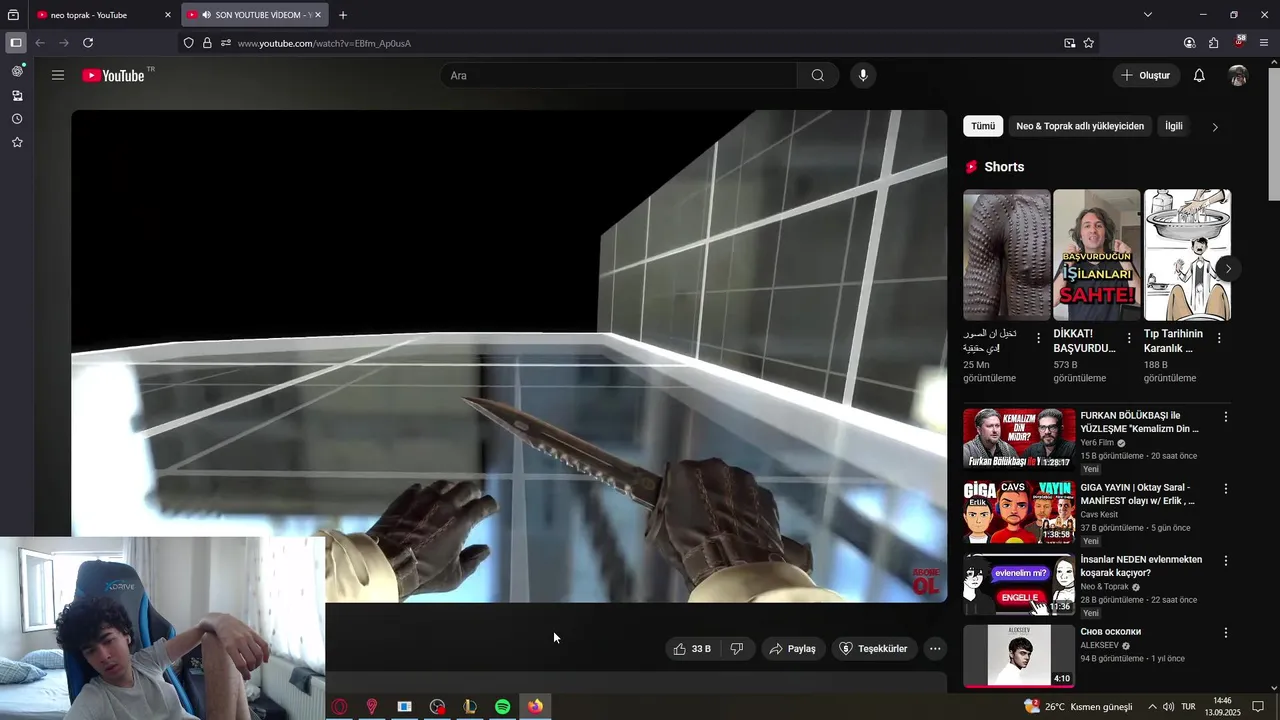Mute the playing tab audio icon
Screen dimensions: 1280x720
pyautogui.click(x=206, y=15)
